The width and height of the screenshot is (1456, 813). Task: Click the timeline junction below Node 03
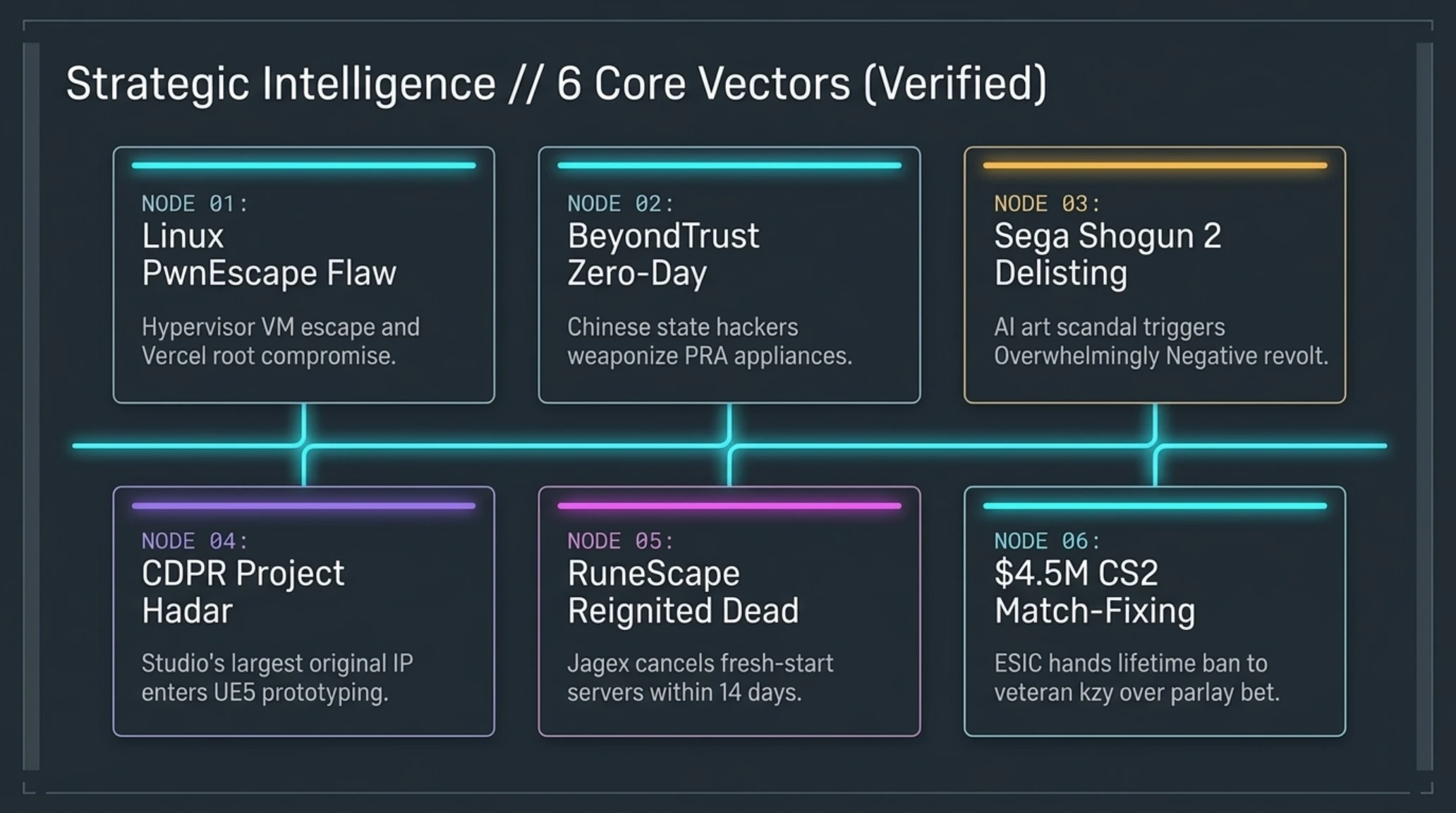1155,445
